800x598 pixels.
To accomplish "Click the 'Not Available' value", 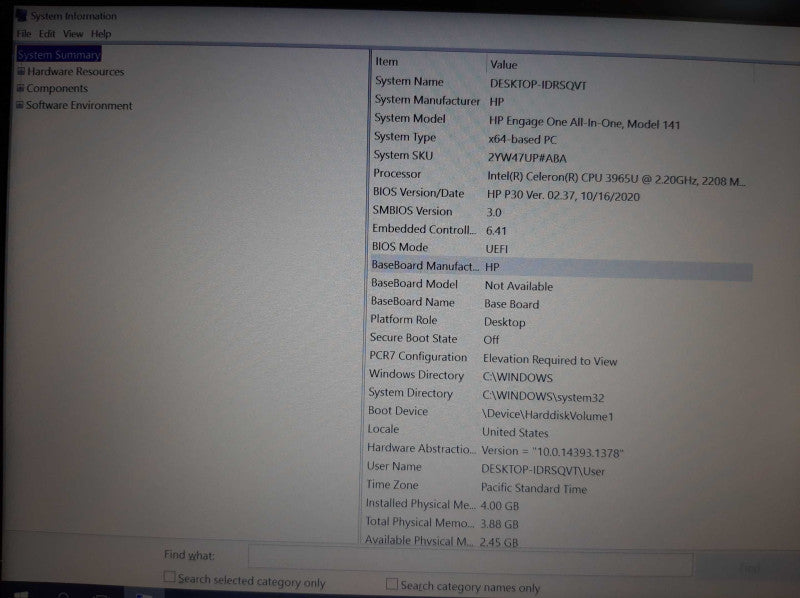I will [519, 286].
